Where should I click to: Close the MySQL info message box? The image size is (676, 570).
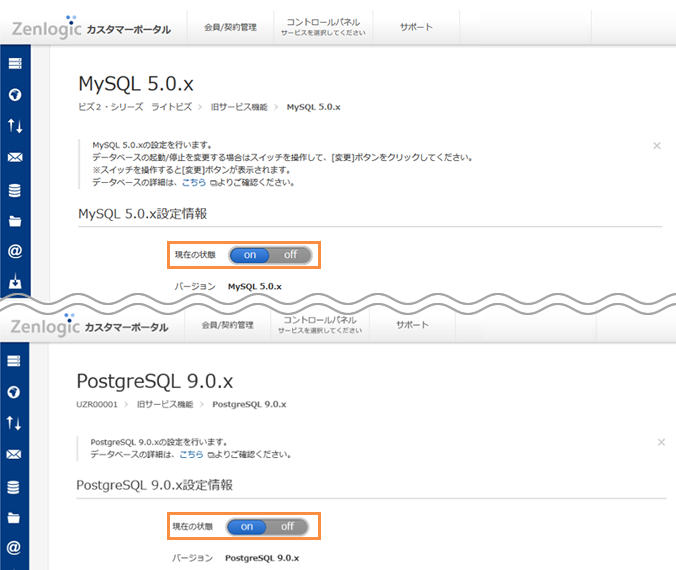click(657, 146)
